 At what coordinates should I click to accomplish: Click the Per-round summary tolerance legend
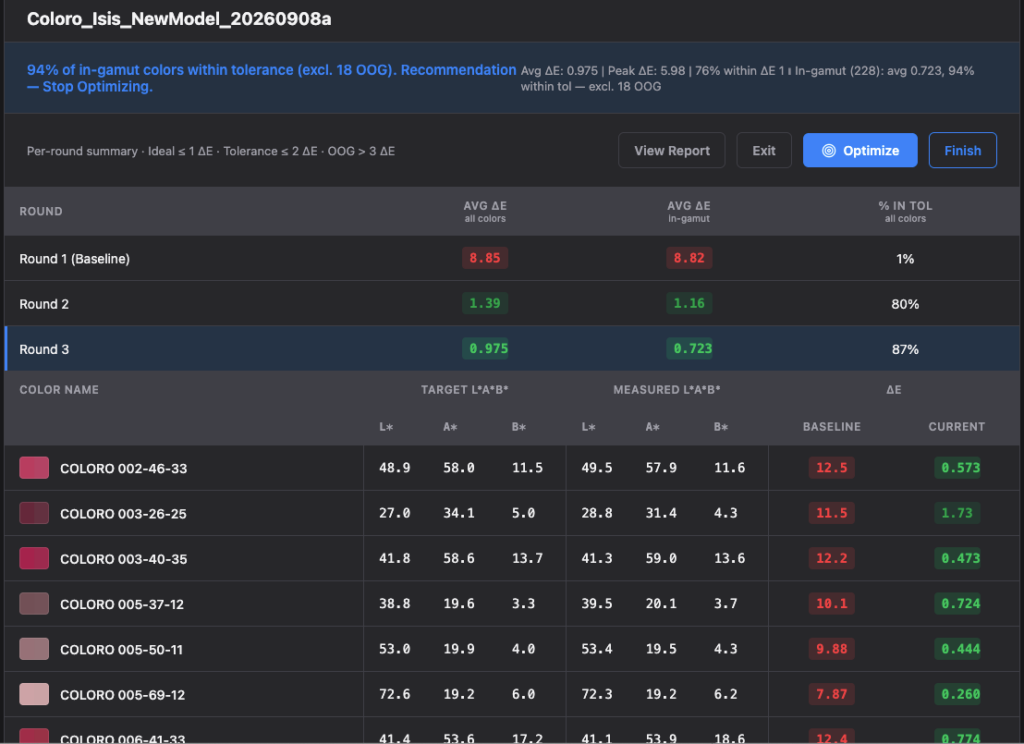tap(210, 151)
